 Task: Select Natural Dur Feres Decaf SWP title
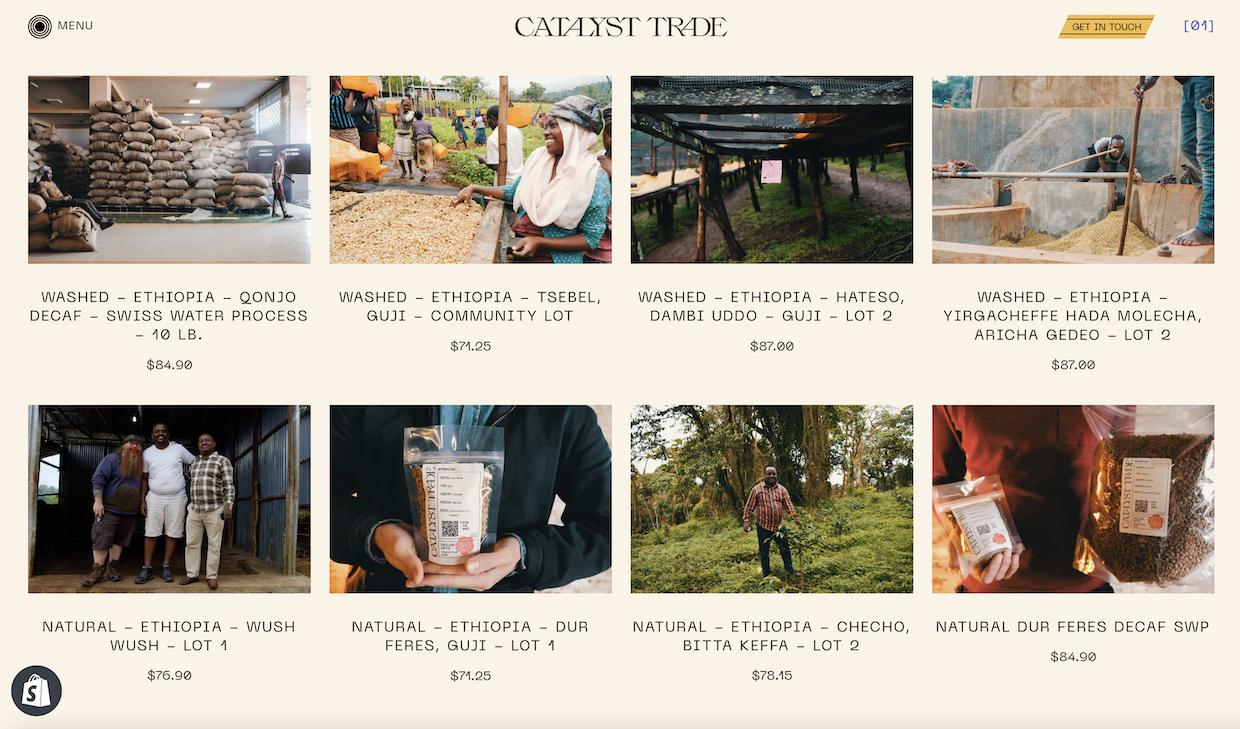[1073, 627]
